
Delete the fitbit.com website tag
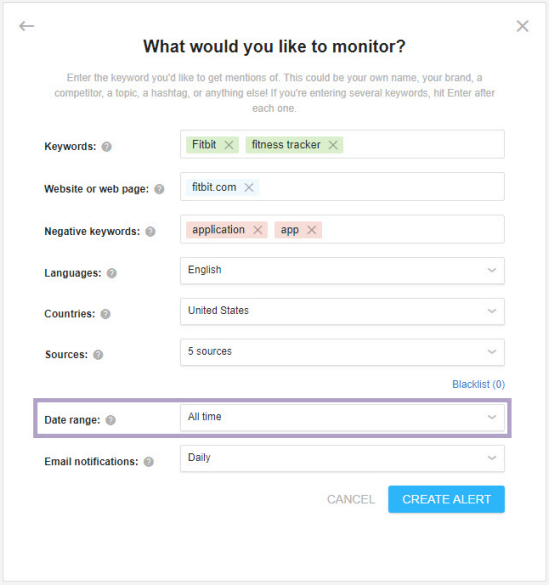pos(249,188)
